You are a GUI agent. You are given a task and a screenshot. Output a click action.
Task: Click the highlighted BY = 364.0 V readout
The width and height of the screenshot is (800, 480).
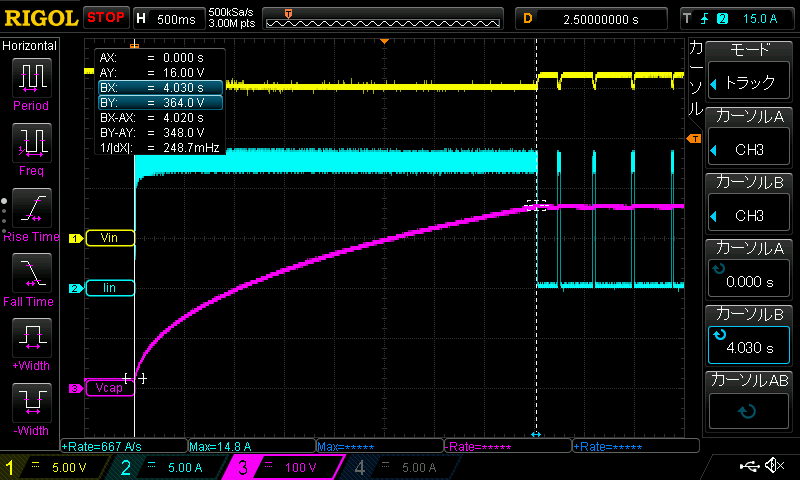160,103
